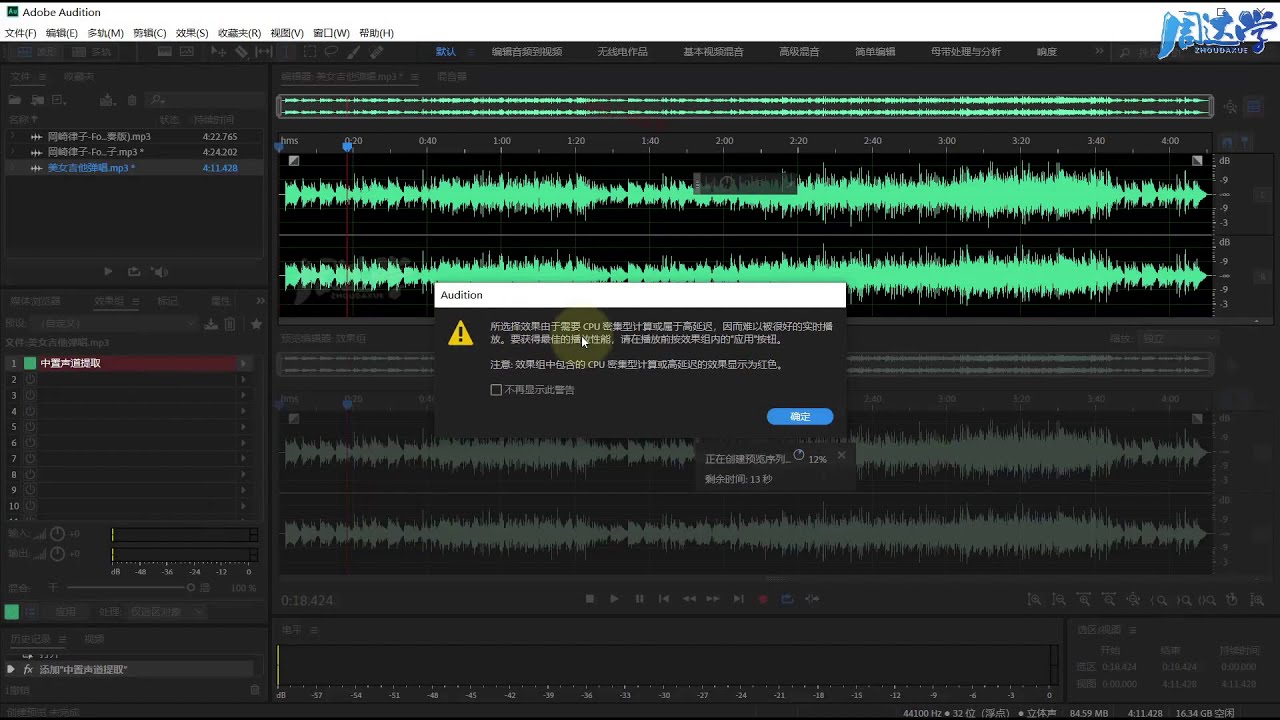Switch to the 标记 panel tab

[167, 301]
